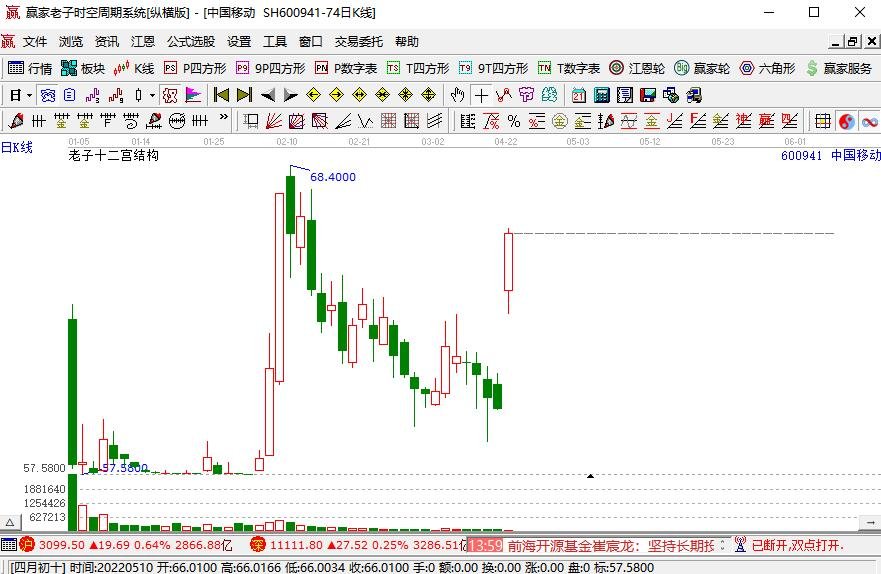Open the notepad memo icon

625,95
